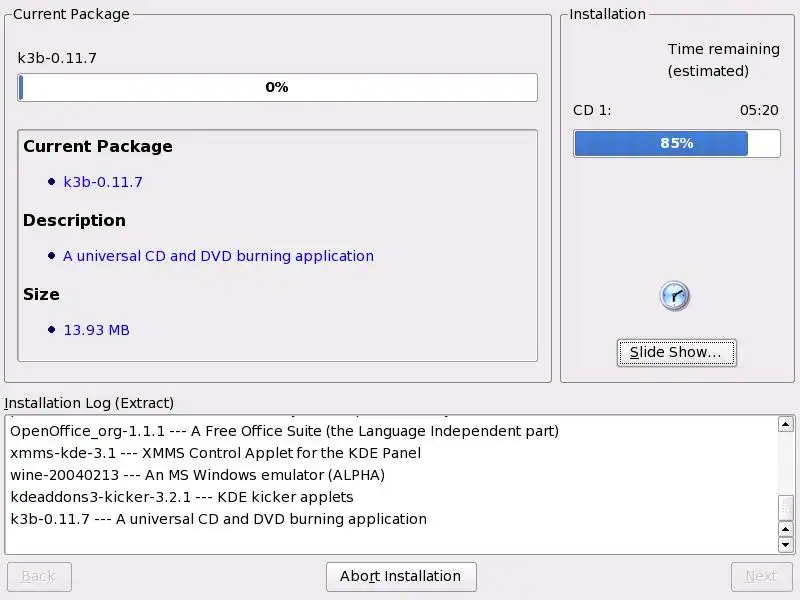Click the Next button
800x600 pixels.
[761, 576]
